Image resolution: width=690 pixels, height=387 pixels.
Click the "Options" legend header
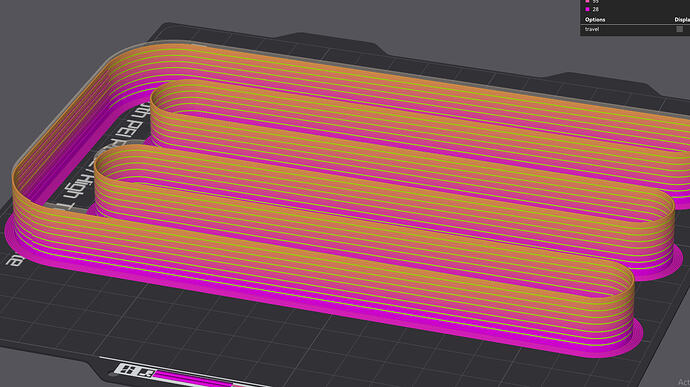point(595,20)
